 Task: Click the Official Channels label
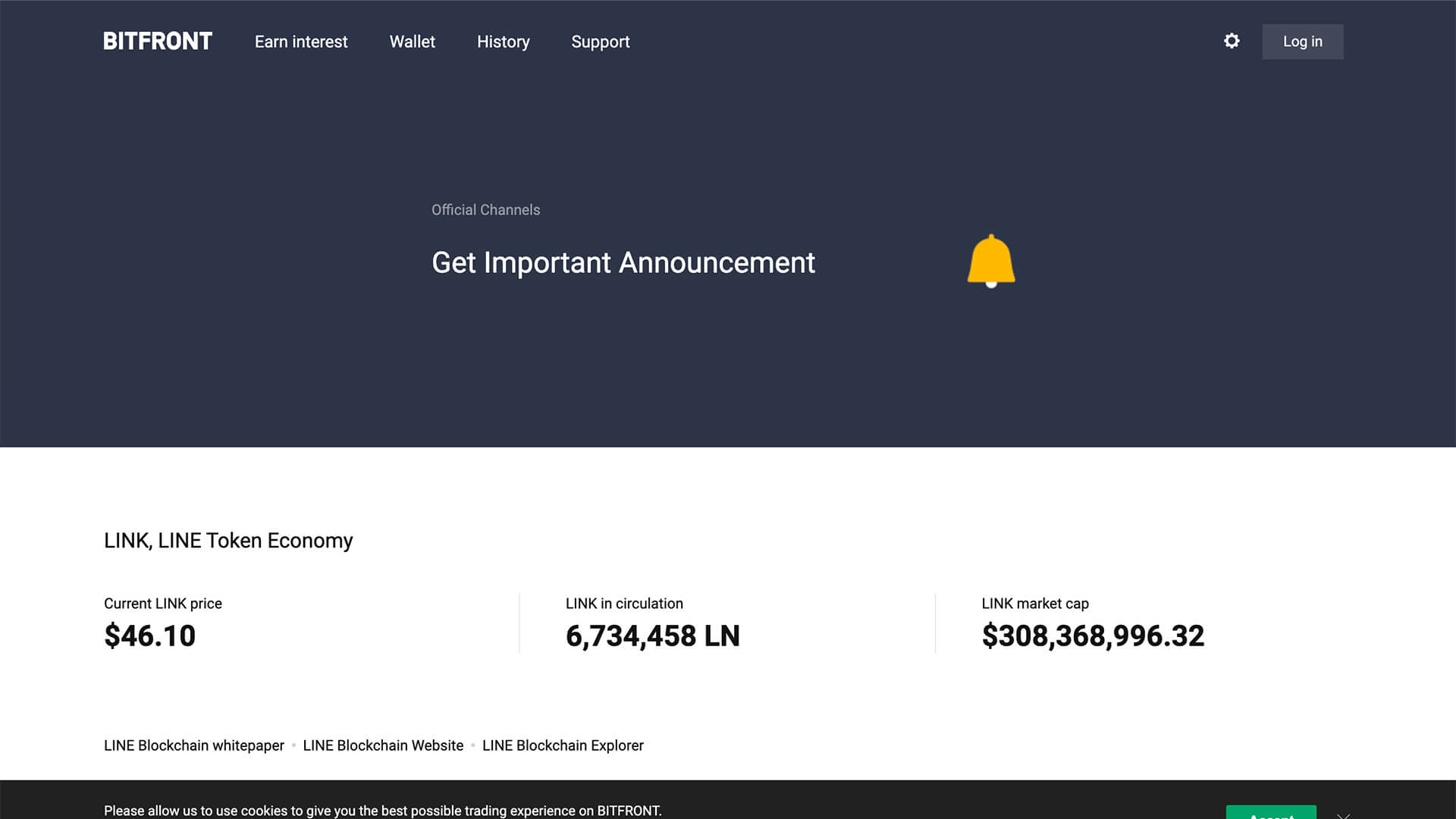click(x=485, y=210)
